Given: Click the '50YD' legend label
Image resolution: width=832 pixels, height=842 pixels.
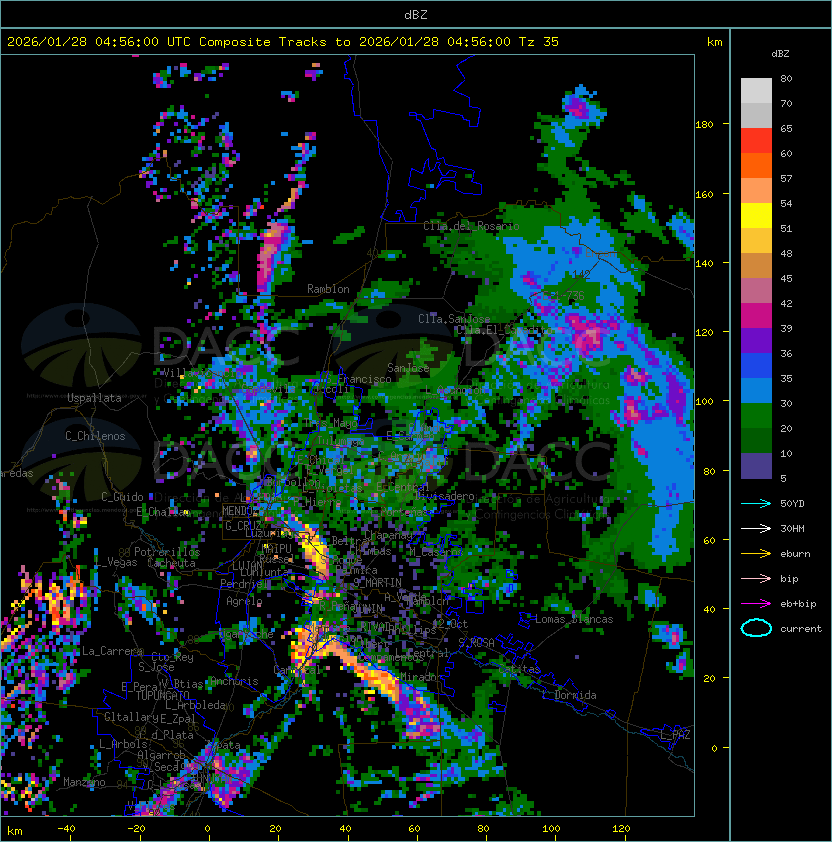Looking at the screenshot, I should [x=792, y=504].
